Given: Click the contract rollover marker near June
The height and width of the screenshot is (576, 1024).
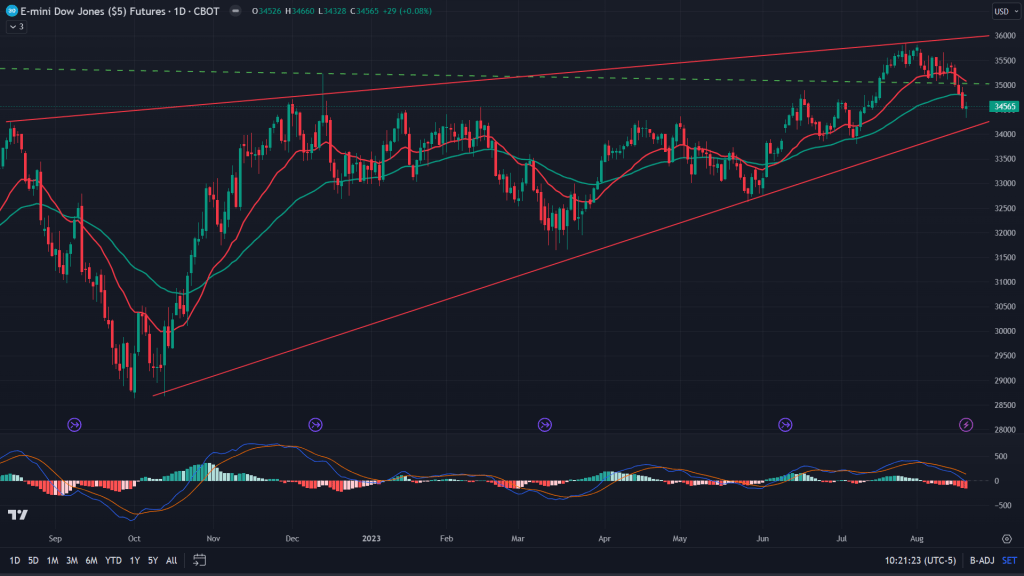Looking at the screenshot, I should coord(785,425).
